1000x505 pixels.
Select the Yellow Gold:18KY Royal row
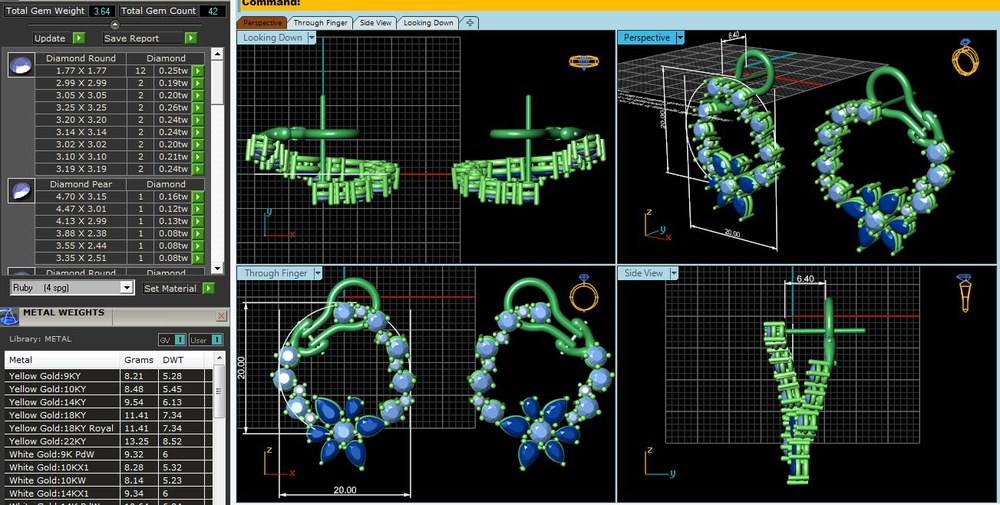point(108,428)
